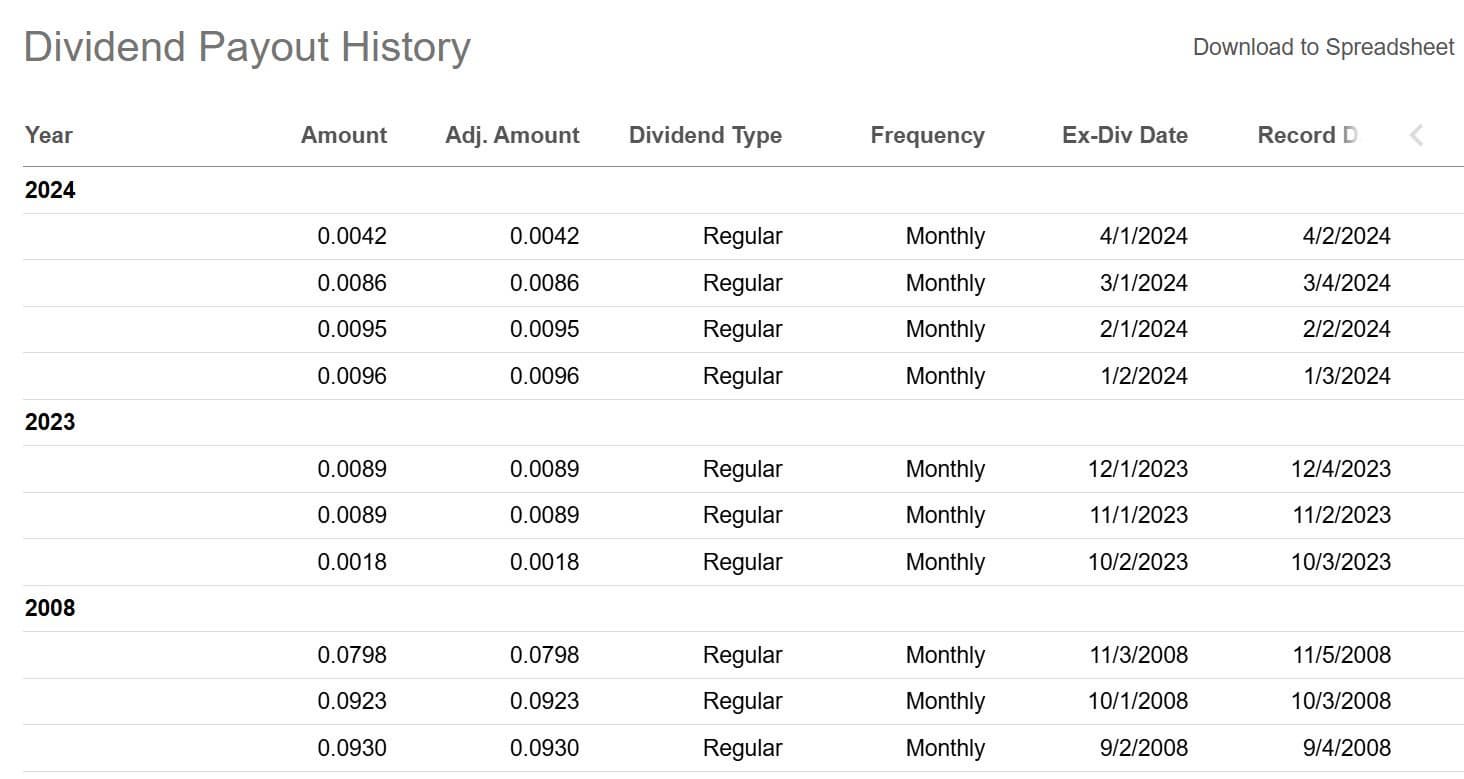Screen dimensions: 1464x779
Task: Click 0.0095 in the Amount column
Action: (x=352, y=329)
